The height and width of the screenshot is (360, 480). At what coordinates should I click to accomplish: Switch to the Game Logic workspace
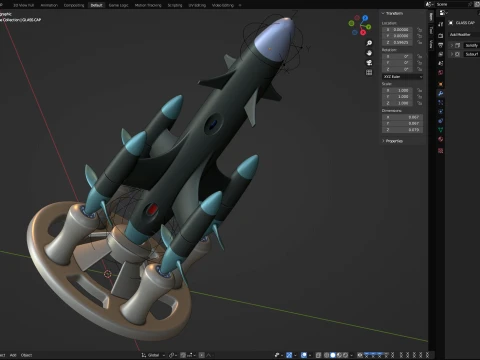118,5
